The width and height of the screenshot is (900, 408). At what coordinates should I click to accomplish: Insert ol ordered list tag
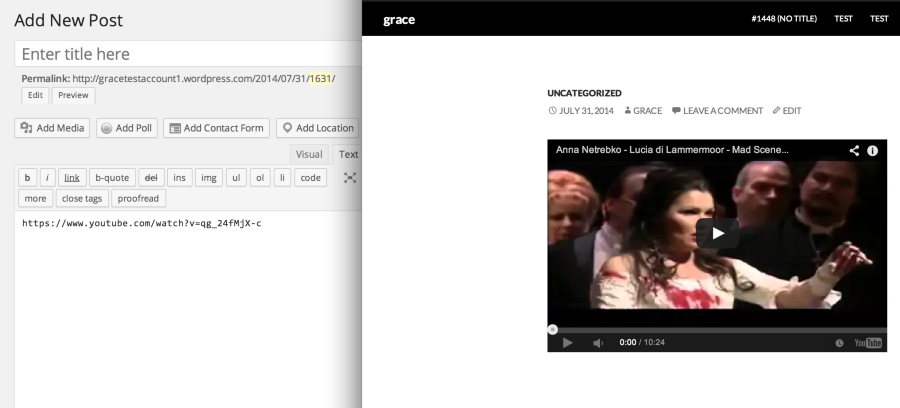click(x=260, y=177)
